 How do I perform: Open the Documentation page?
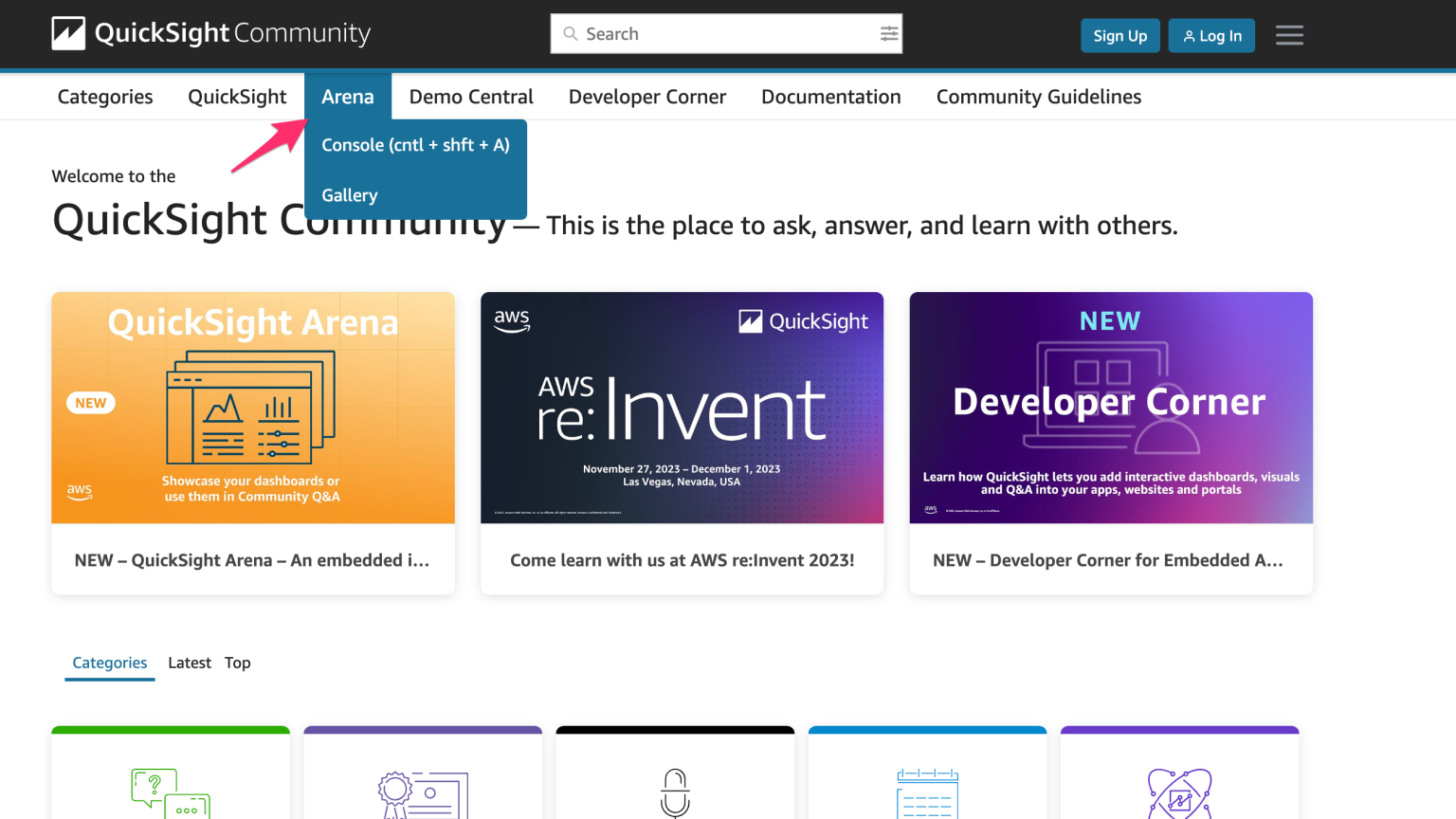click(x=831, y=96)
